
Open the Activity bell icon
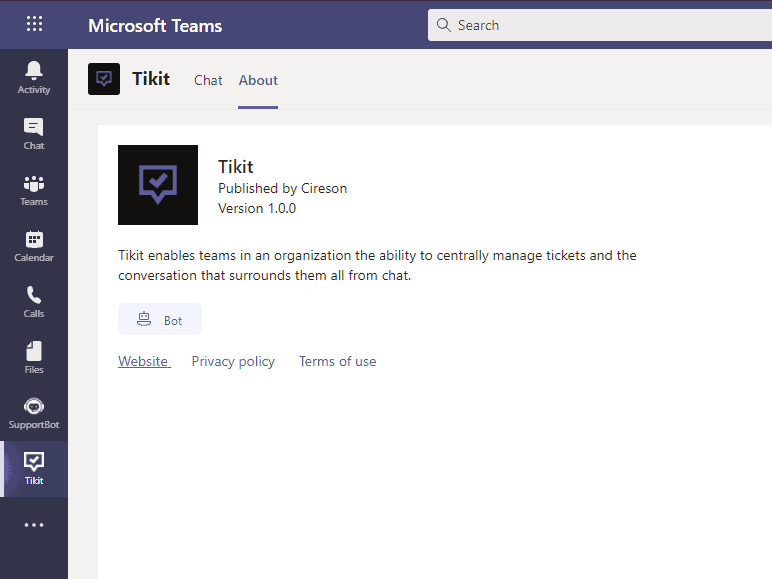pos(34,77)
